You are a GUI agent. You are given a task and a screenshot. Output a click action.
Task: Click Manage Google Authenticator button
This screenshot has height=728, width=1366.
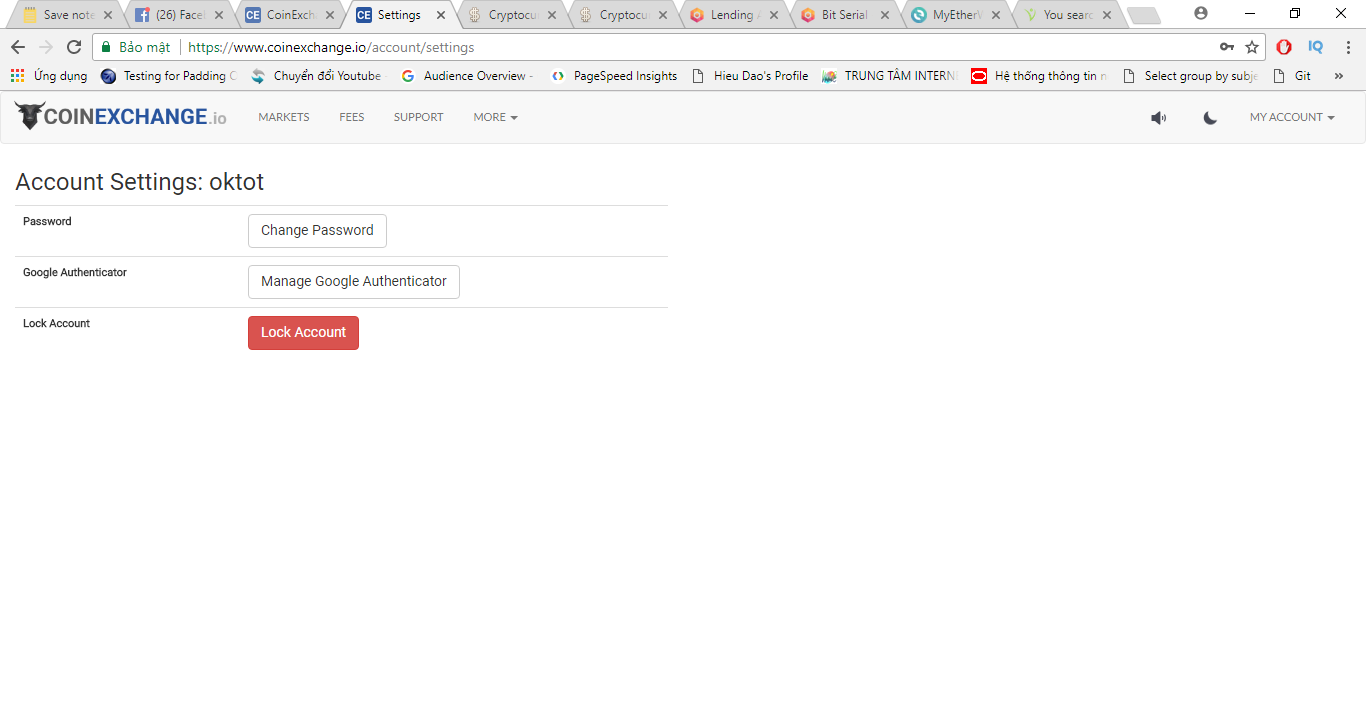(353, 282)
